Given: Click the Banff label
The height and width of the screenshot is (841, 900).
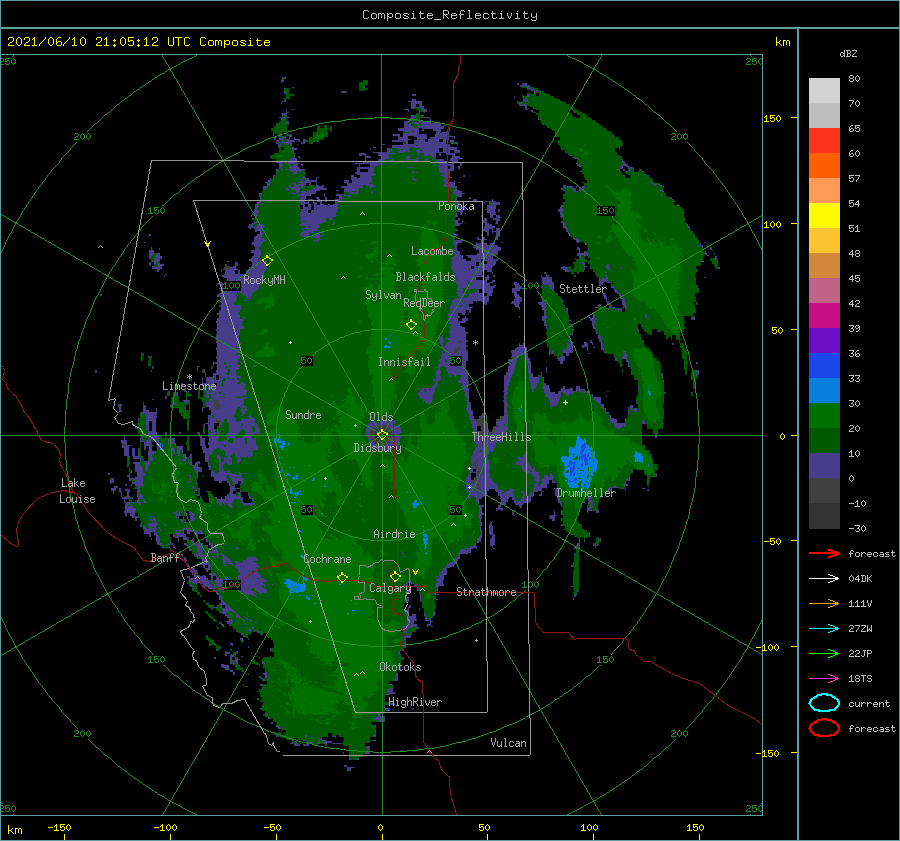Looking at the screenshot, I should (x=165, y=558).
